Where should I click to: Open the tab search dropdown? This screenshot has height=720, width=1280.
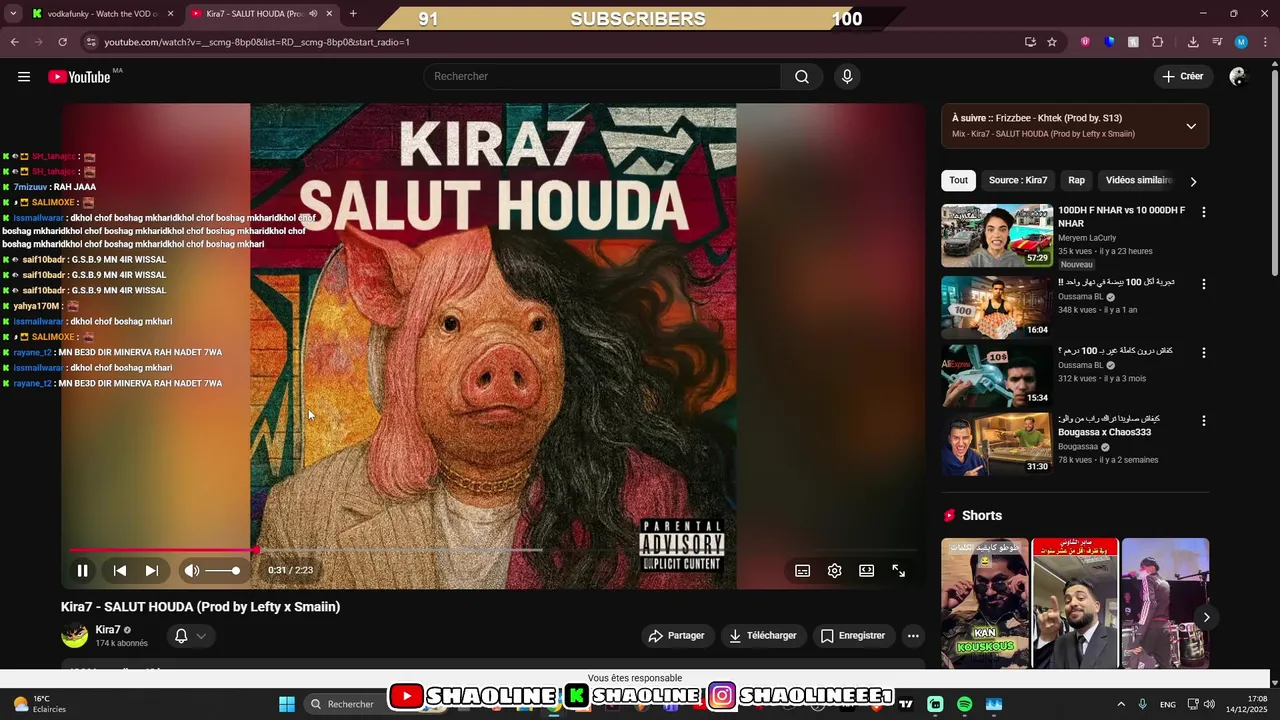point(13,14)
